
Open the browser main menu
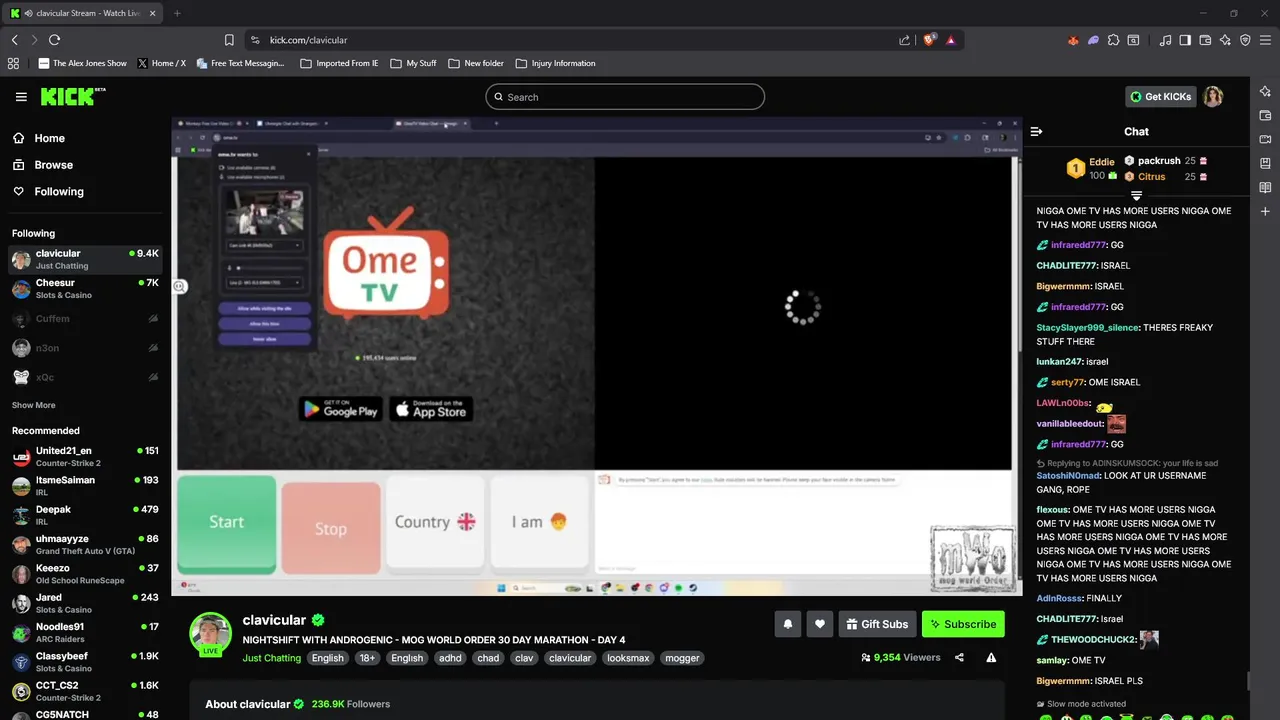(1265, 40)
